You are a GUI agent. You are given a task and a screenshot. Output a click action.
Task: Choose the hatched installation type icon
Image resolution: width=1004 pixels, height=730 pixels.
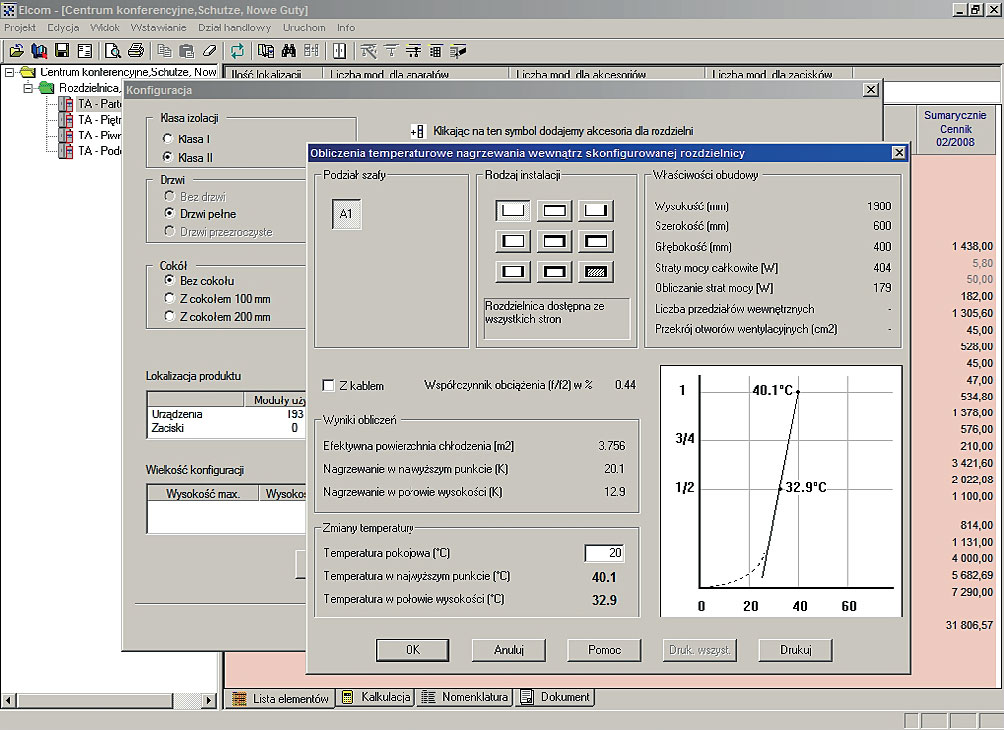(596, 271)
